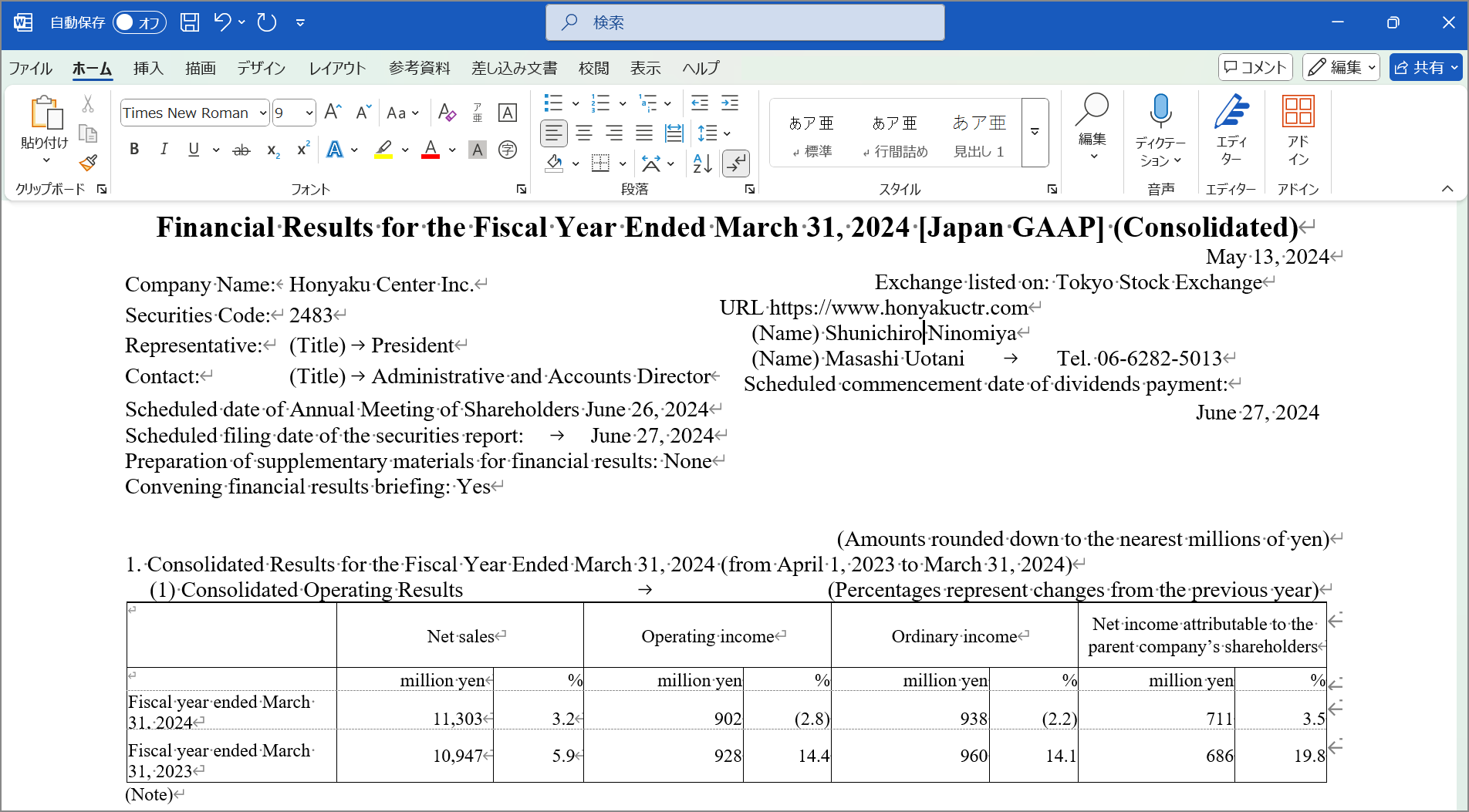Sort text with A-Z icon
The image size is (1469, 812).
(x=702, y=163)
